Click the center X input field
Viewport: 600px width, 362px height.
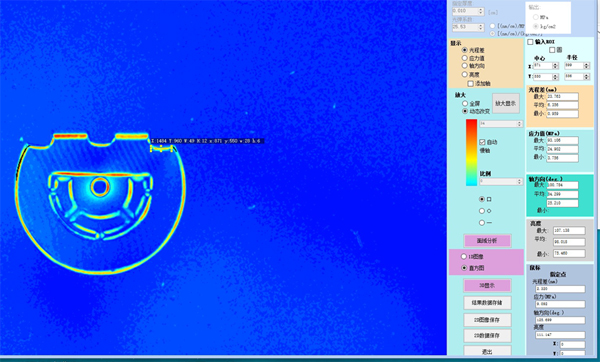(x=543, y=66)
